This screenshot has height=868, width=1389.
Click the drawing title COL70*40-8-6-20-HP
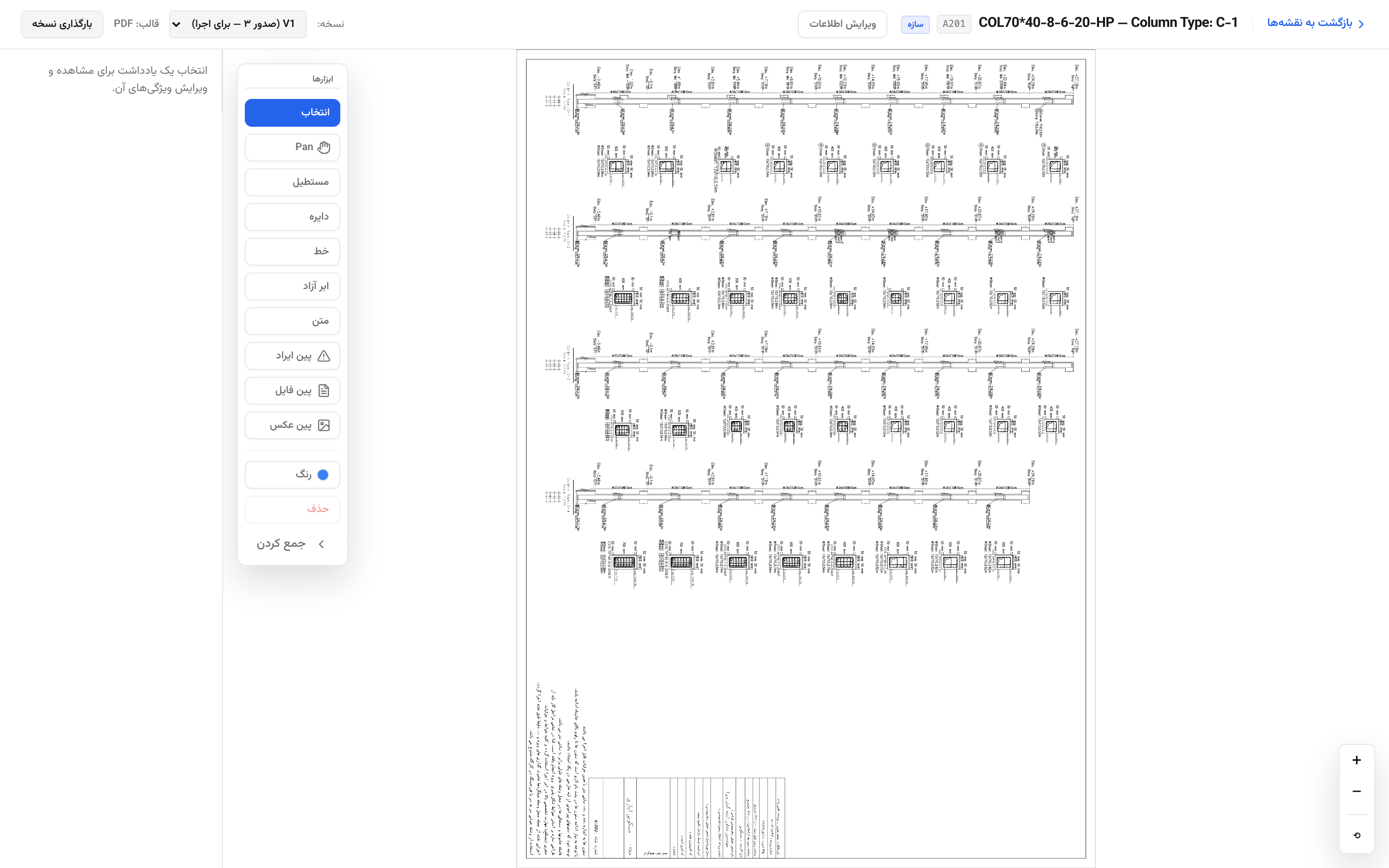pyautogui.click(x=1108, y=23)
